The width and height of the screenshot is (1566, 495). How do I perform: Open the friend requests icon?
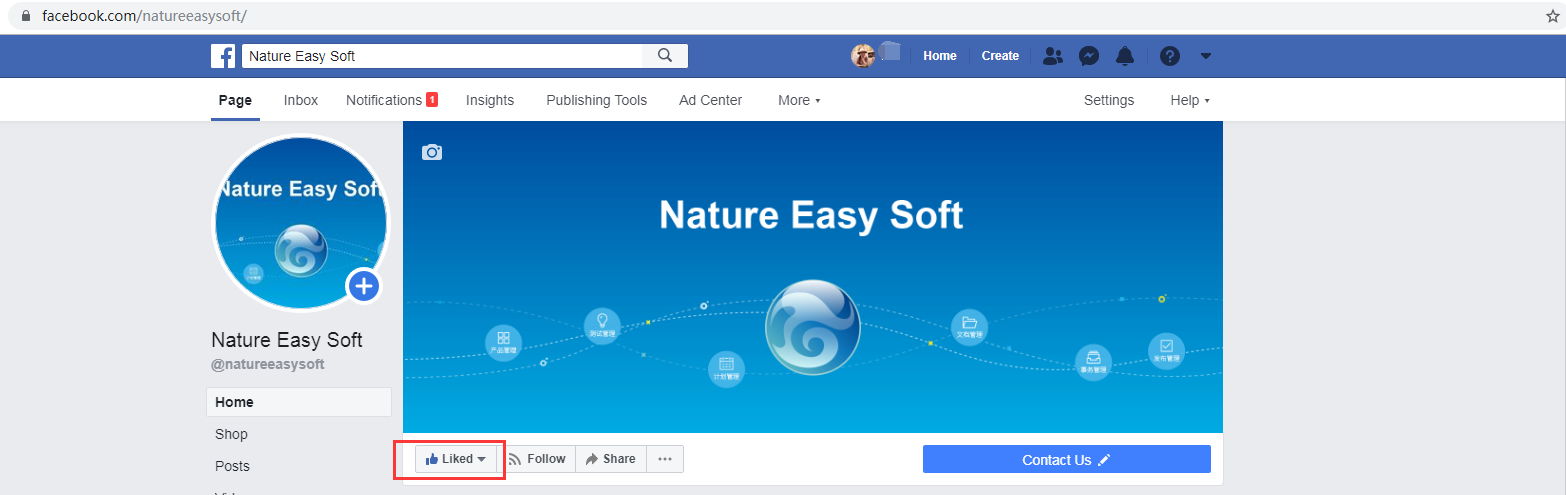tap(1052, 56)
